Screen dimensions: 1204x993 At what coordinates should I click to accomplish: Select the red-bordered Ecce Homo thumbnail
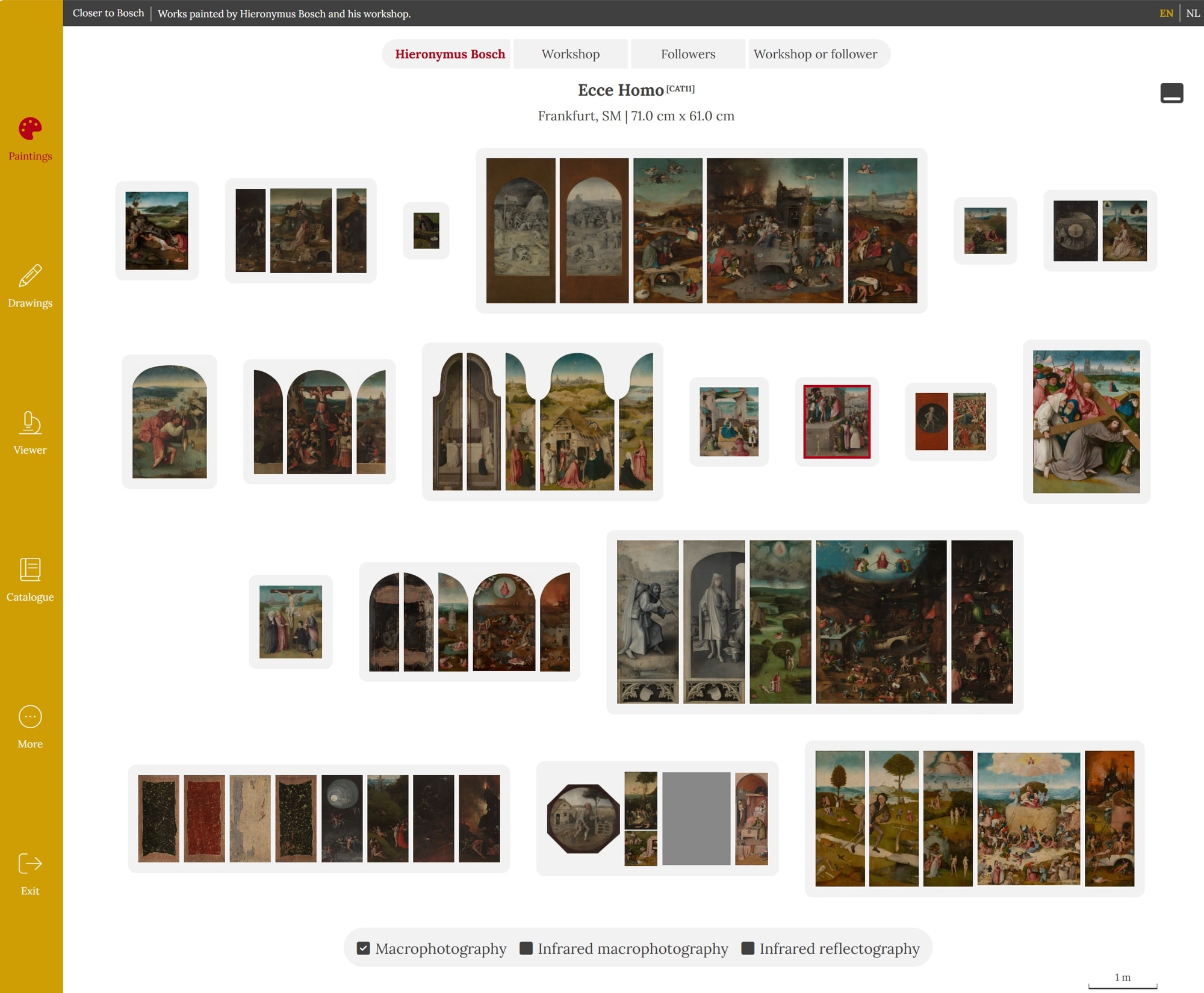(836, 422)
